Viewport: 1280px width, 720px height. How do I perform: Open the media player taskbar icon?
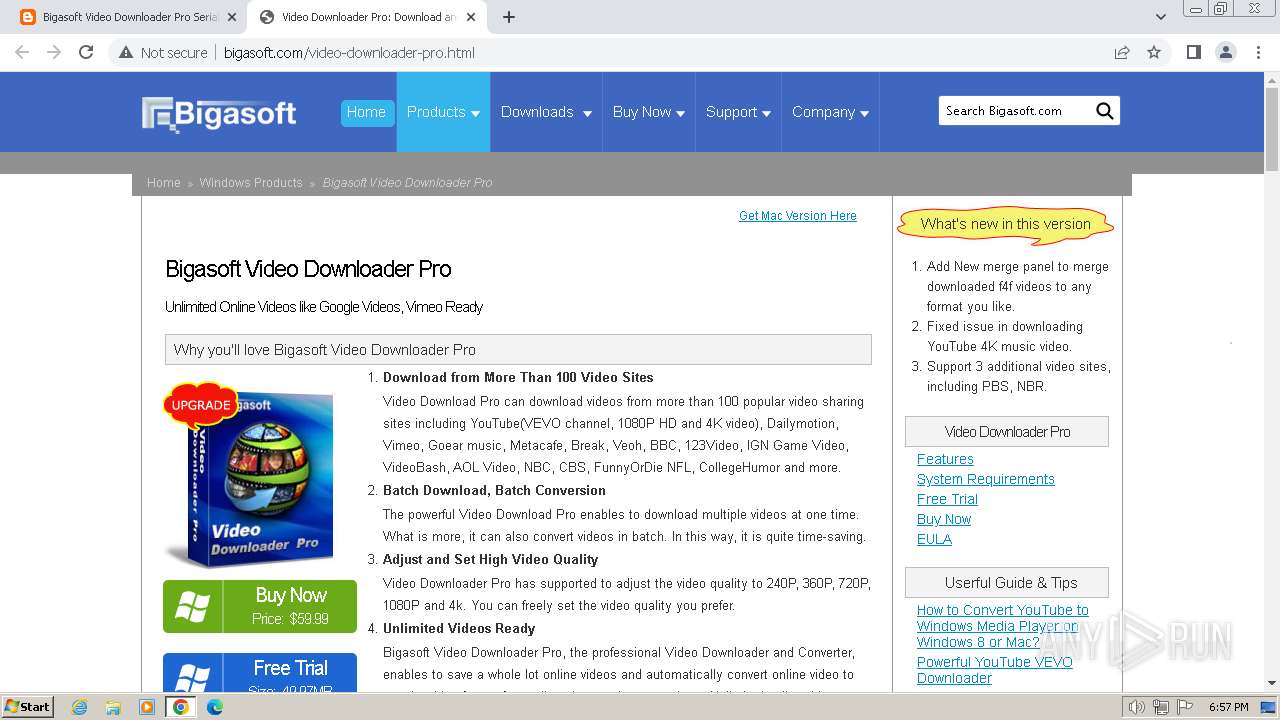(147, 707)
